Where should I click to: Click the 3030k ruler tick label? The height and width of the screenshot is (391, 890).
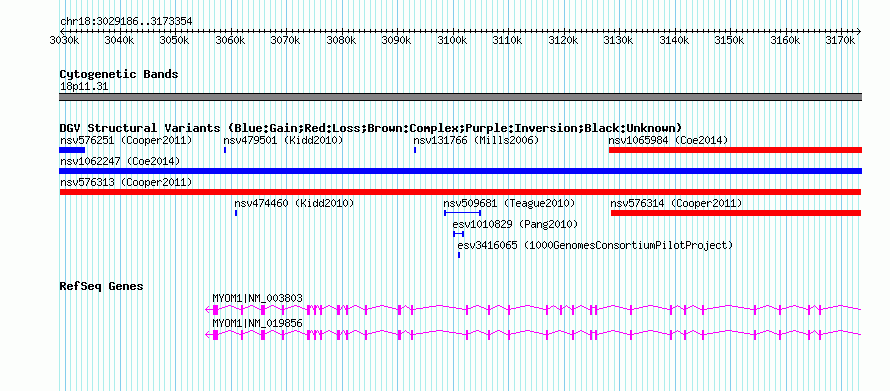tap(64, 41)
